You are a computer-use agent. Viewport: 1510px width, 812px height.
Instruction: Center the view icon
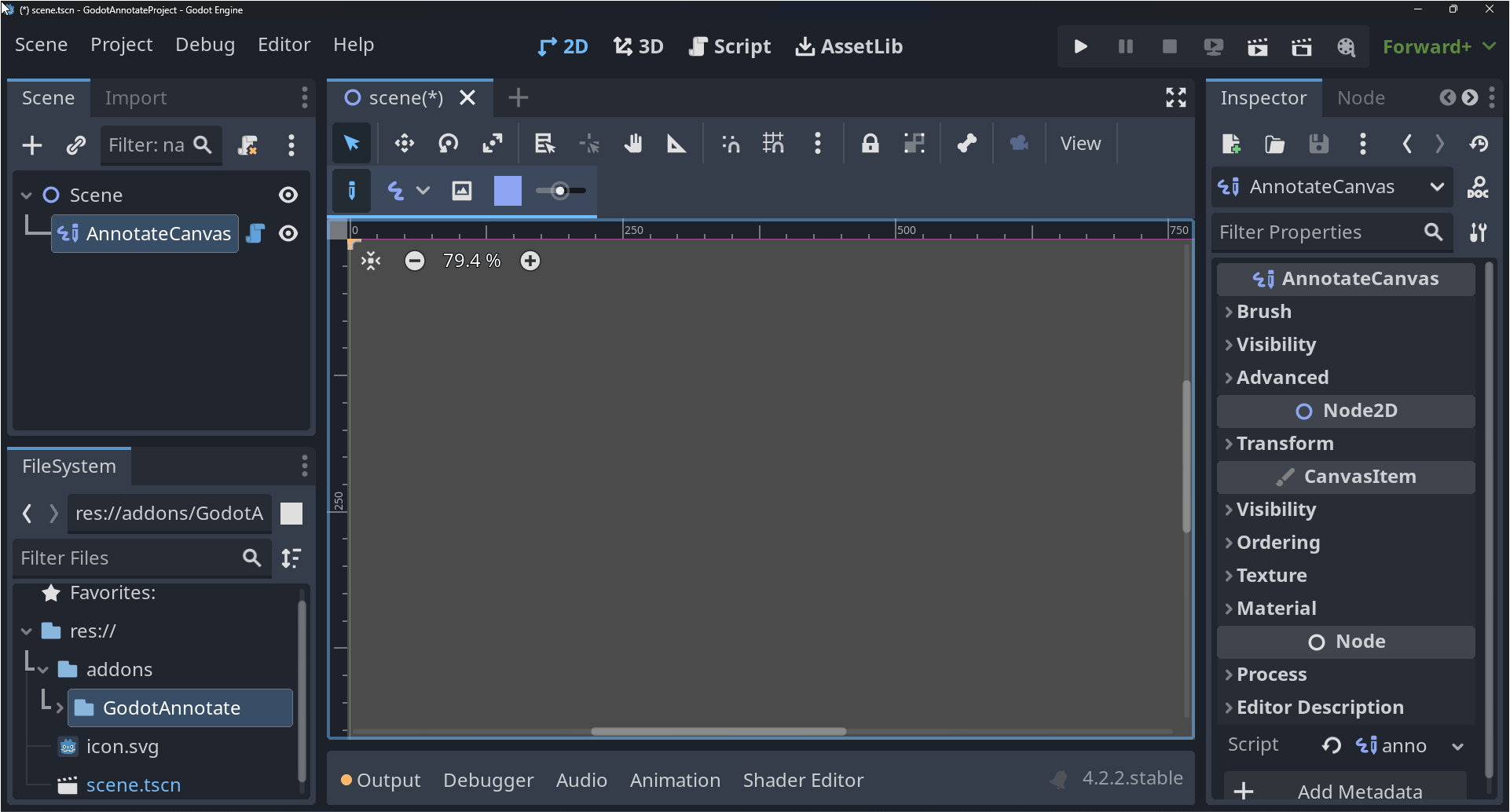point(371,261)
